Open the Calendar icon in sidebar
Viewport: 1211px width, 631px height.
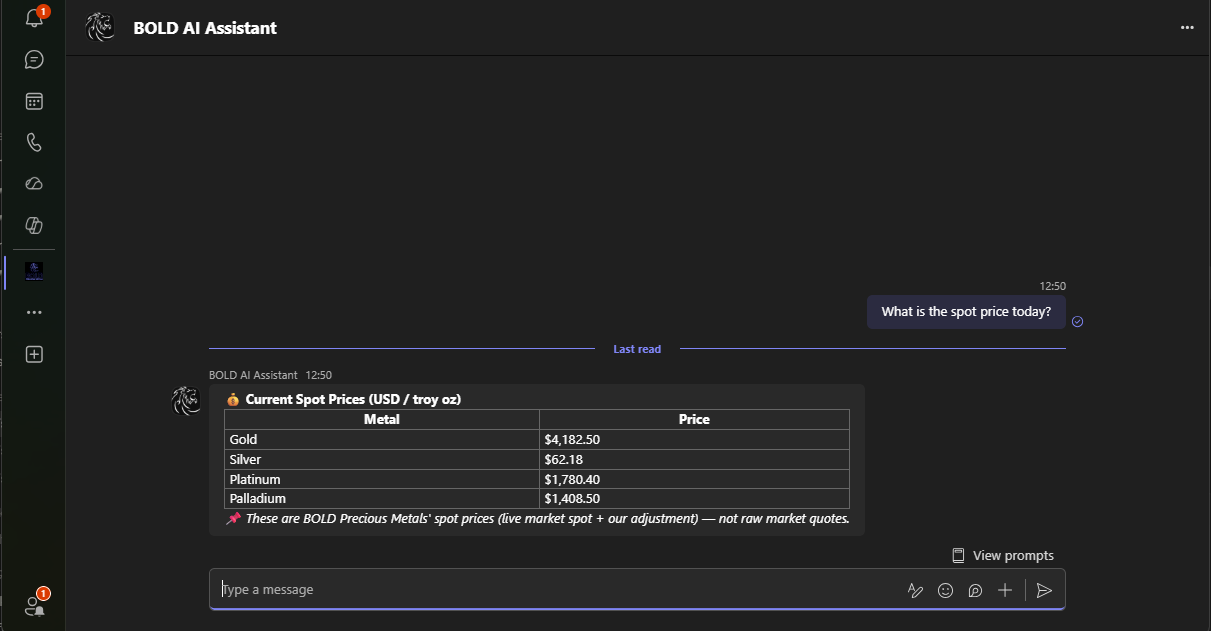(34, 101)
